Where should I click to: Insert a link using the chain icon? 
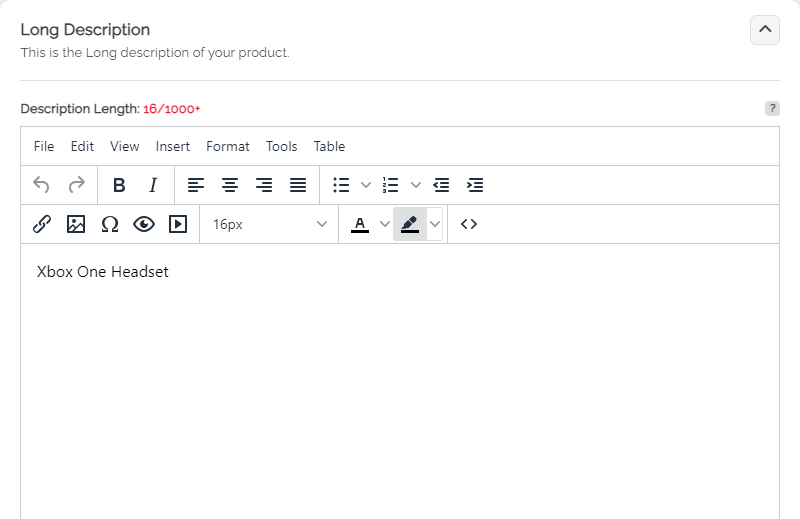(42, 224)
